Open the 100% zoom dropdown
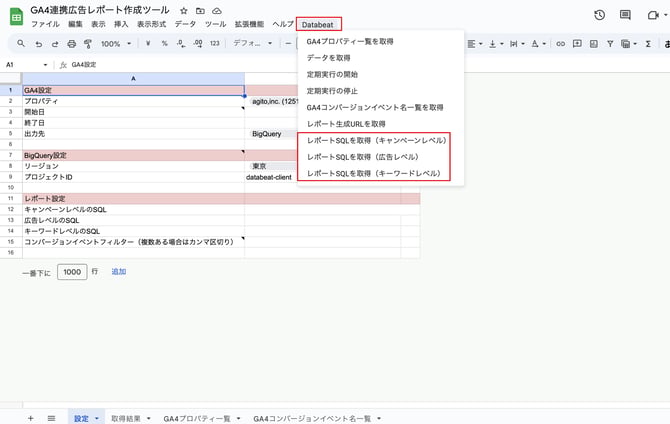The image size is (670, 424). pyautogui.click(x=116, y=44)
